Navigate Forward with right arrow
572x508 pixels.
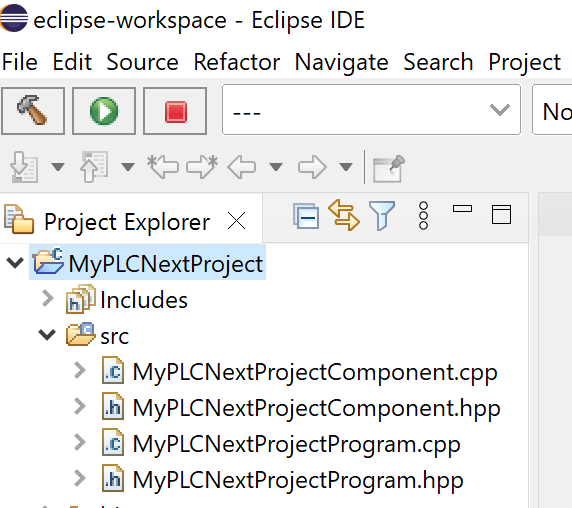coord(312,167)
